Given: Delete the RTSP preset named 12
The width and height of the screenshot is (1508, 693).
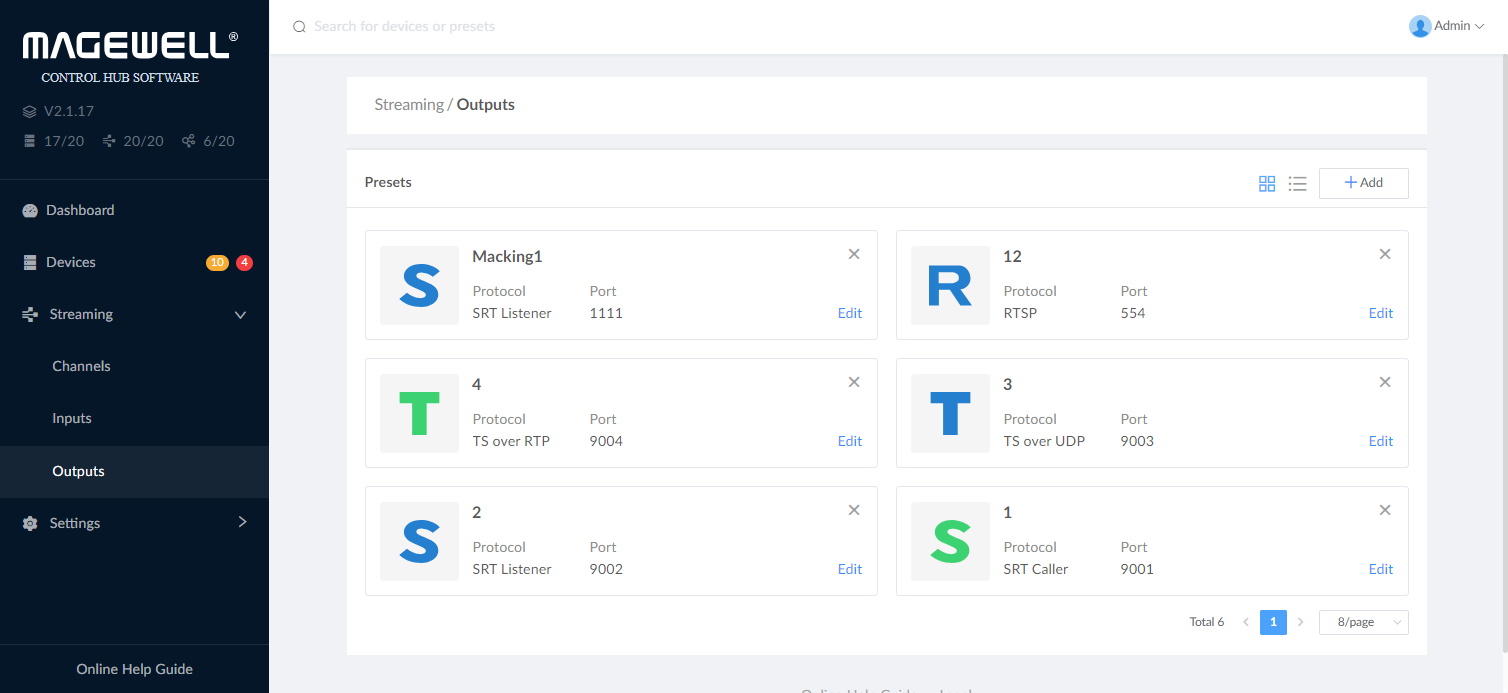Looking at the screenshot, I should click(1385, 254).
